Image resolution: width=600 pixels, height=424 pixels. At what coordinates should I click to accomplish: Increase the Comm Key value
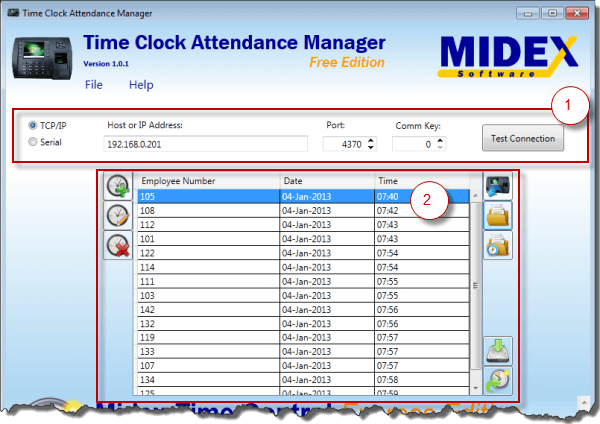point(440,140)
